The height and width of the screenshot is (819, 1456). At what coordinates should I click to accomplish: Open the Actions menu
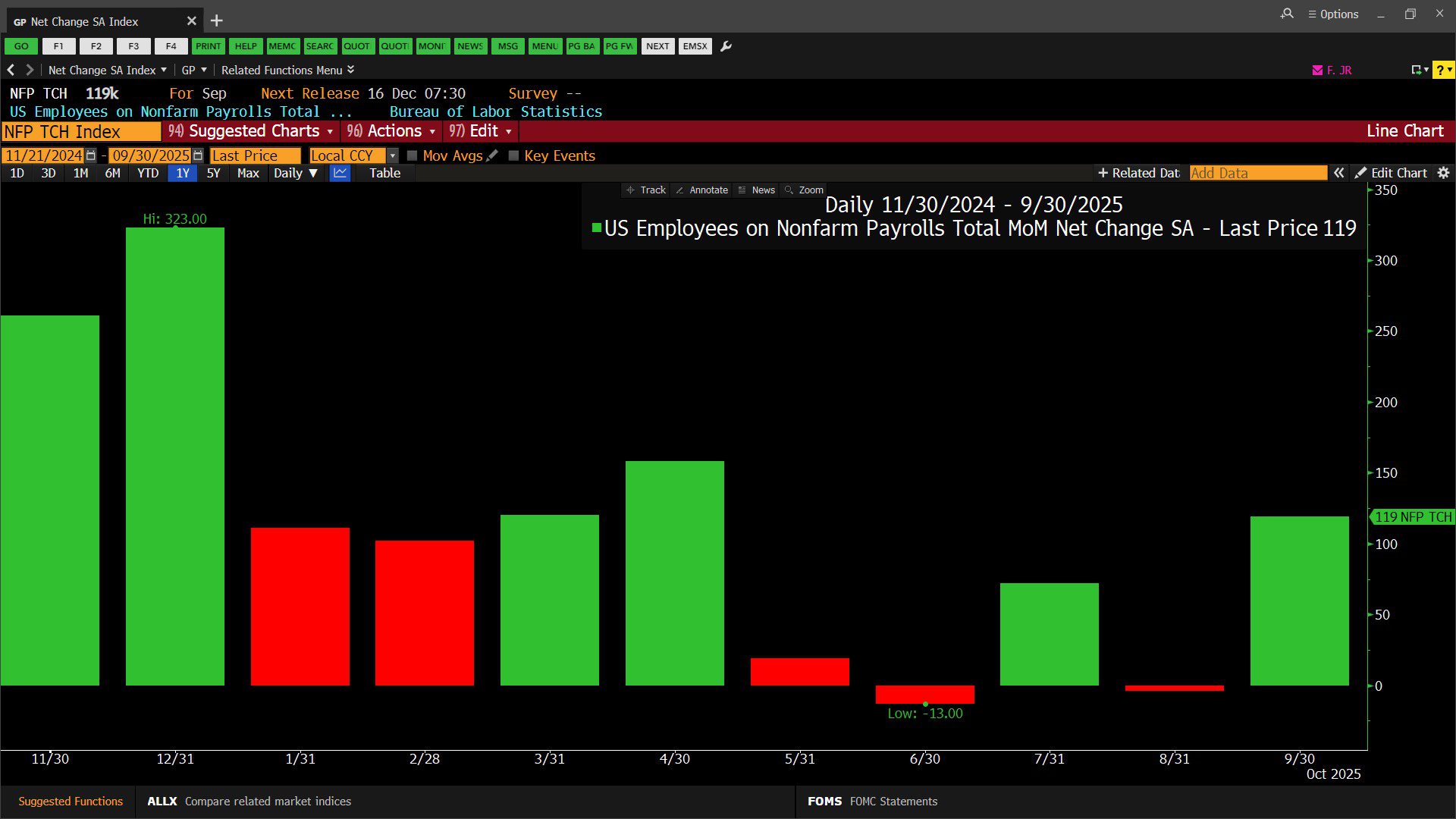(x=391, y=131)
